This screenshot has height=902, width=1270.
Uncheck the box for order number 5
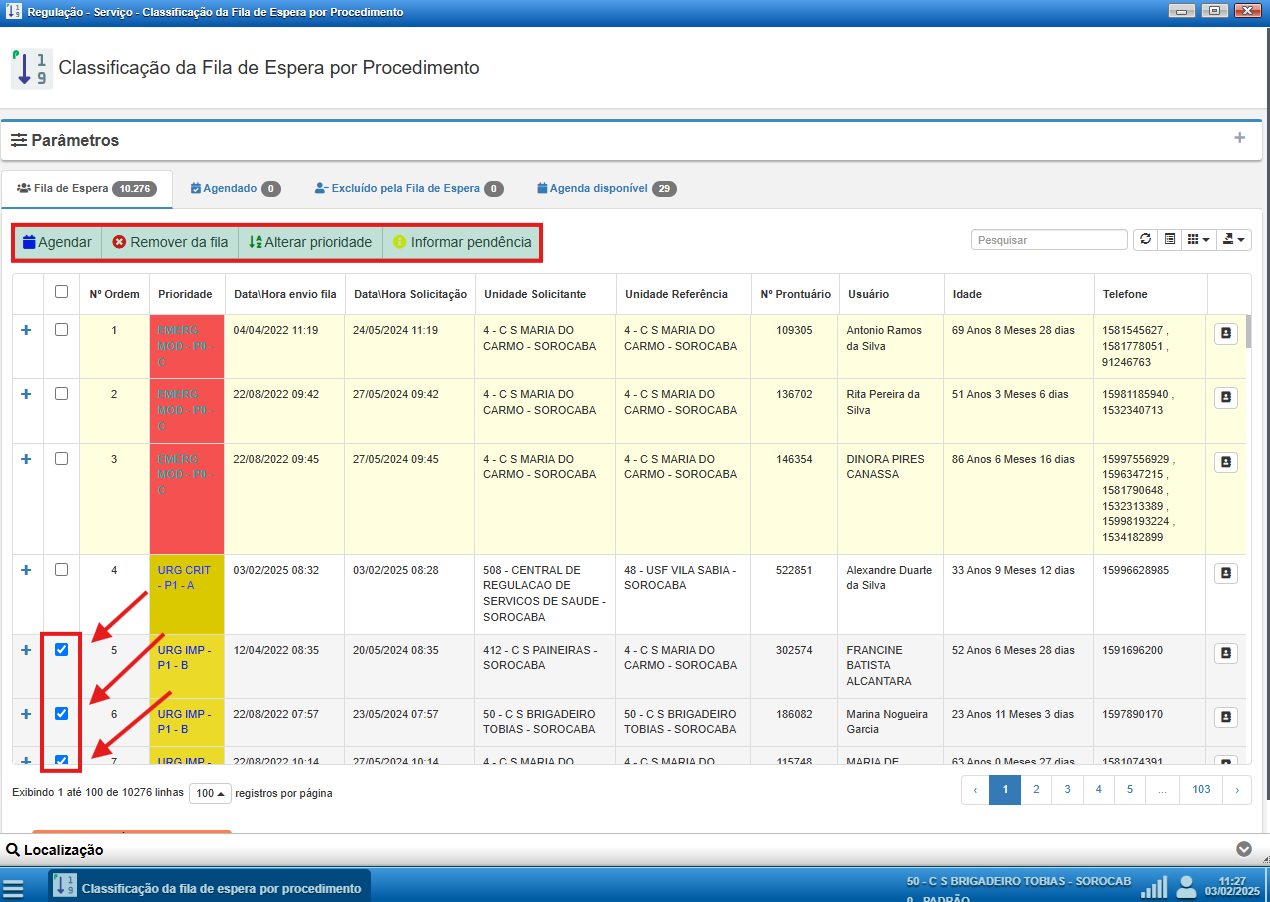pyautogui.click(x=61, y=650)
